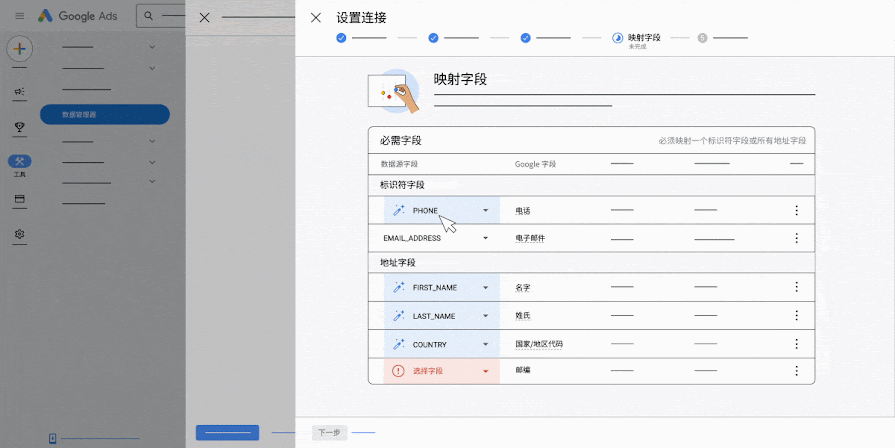
Task: Open the campaigns megaphone icon
Action: point(19,91)
